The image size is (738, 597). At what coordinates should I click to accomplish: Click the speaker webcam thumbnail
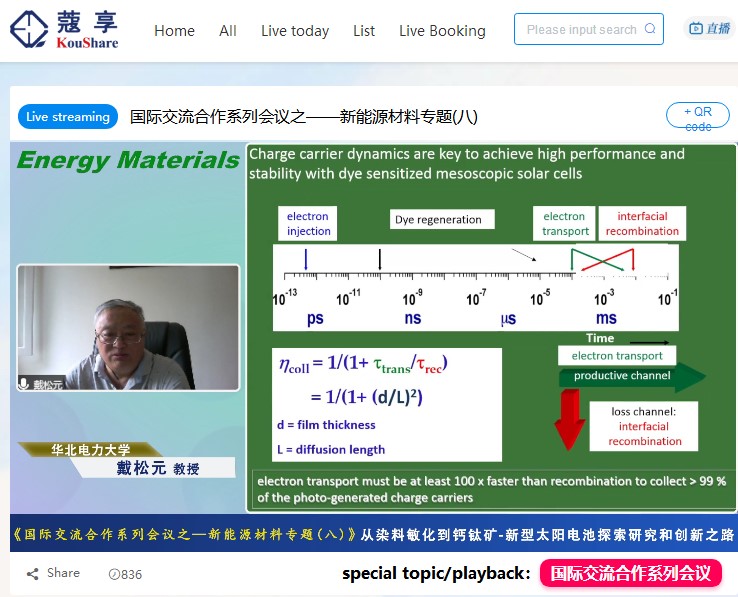pyautogui.click(x=128, y=328)
